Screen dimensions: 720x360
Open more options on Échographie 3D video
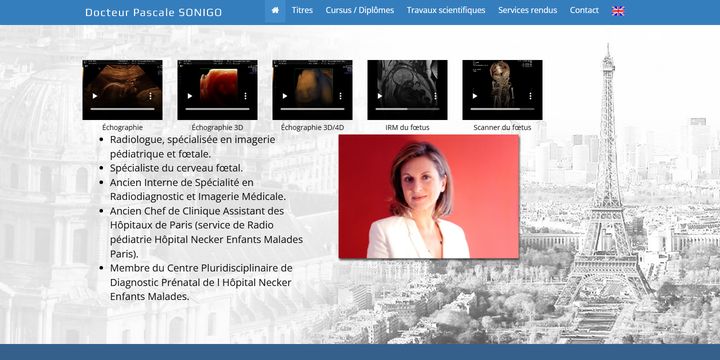click(245, 96)
